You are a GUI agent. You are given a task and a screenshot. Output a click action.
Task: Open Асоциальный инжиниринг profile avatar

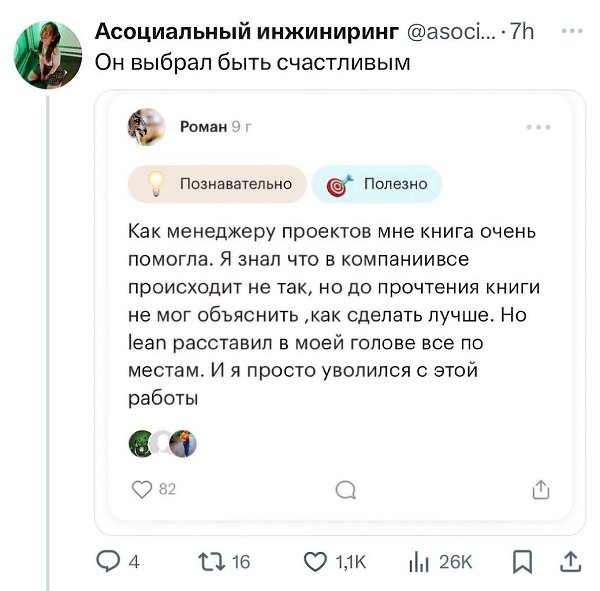click(x=48, y=55)
